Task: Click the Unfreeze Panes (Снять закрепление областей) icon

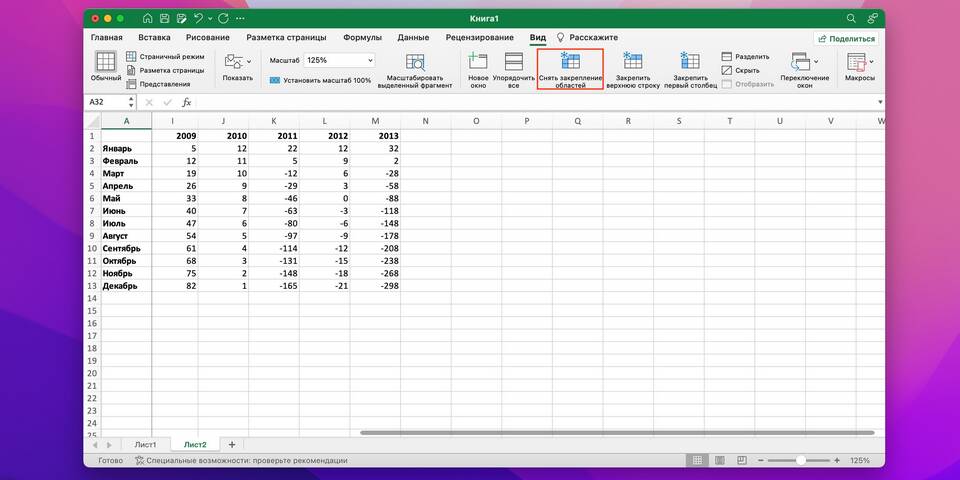Action: [x=570, y=62]
